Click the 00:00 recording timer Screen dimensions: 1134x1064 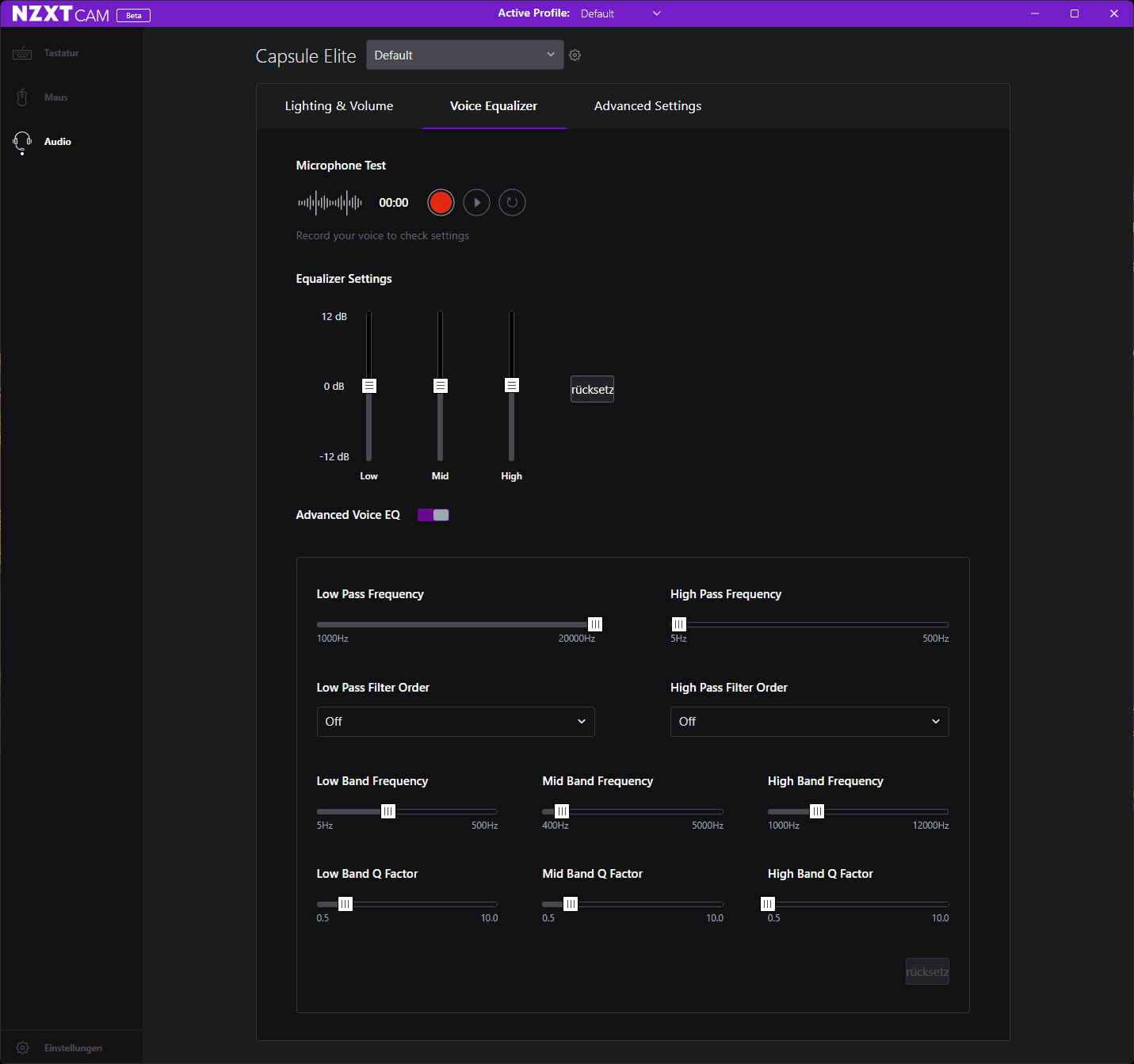pyautogui.click(x=394, y=203)
